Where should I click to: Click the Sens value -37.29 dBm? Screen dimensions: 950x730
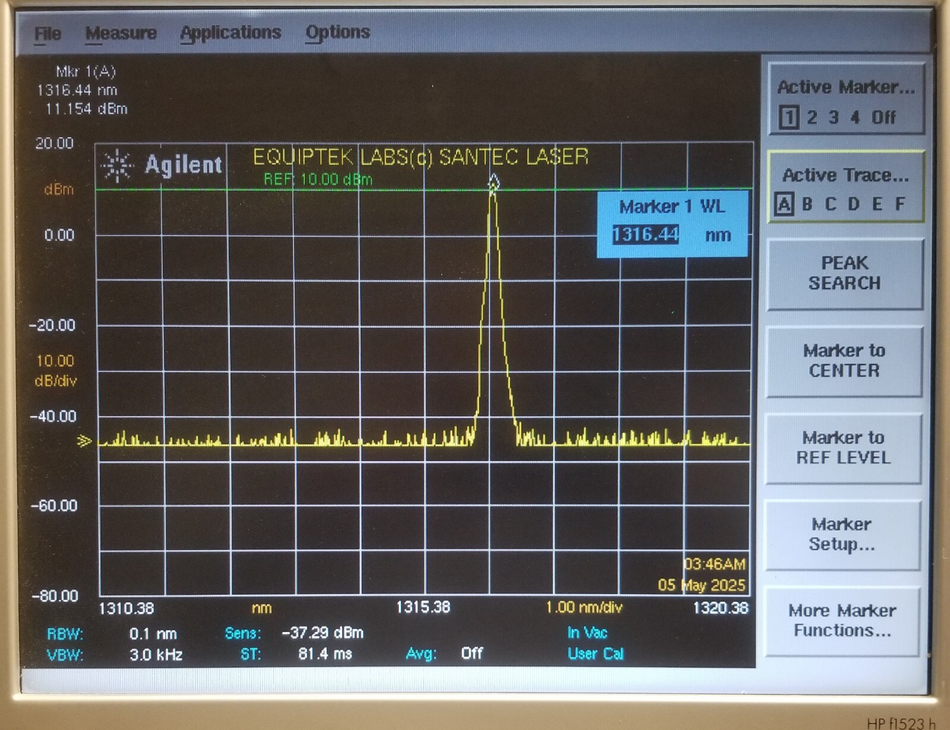click(x=322, y=633)
